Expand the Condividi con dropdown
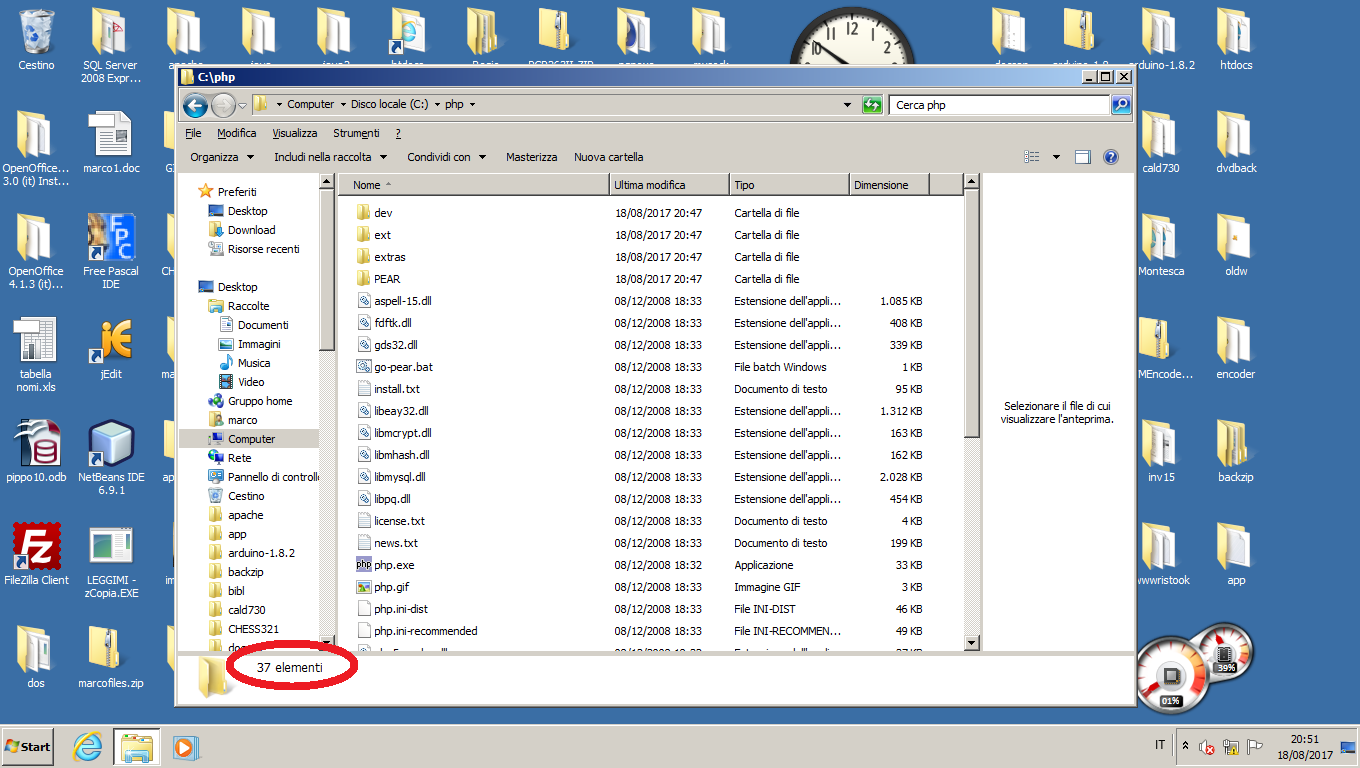The image size is (1360, 768). click(x=446, y=157)
